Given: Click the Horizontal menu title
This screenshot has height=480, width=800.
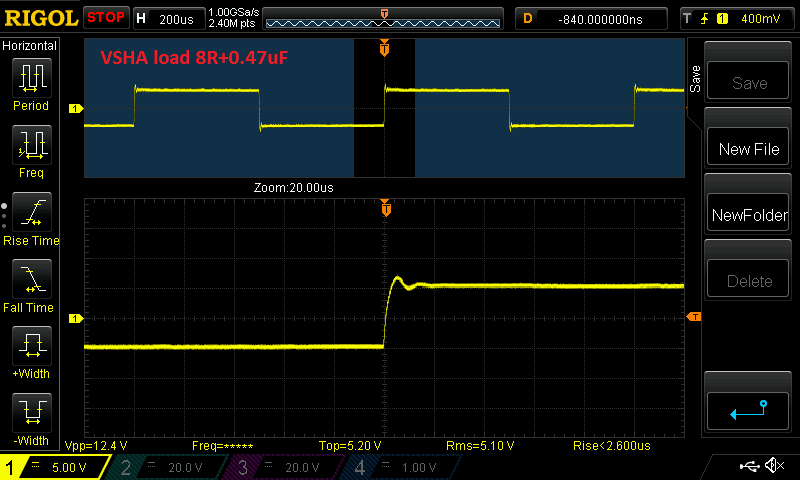Looking at the screenshot, I should (x=29, y=46).
